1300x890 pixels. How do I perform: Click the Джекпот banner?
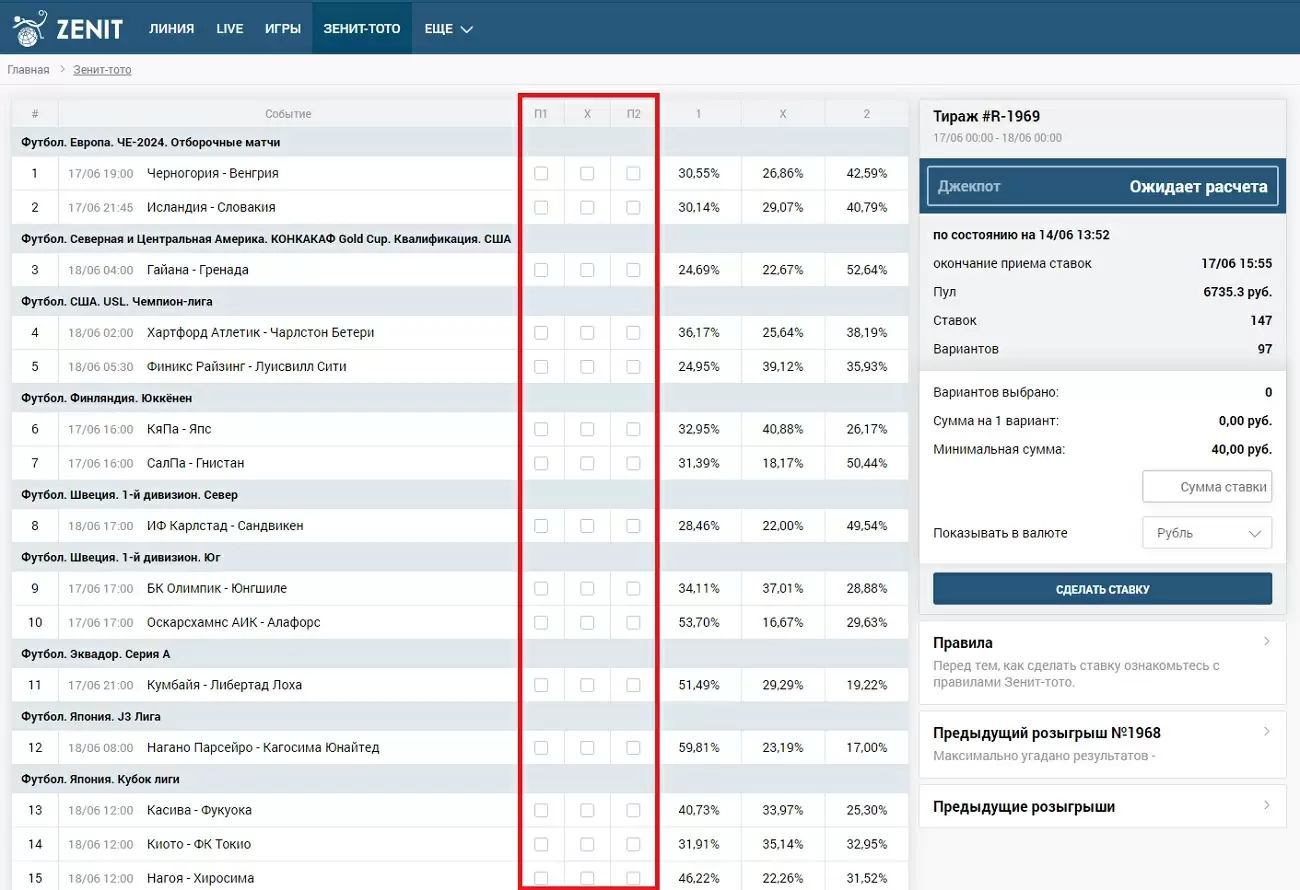tap(1102, 186)
